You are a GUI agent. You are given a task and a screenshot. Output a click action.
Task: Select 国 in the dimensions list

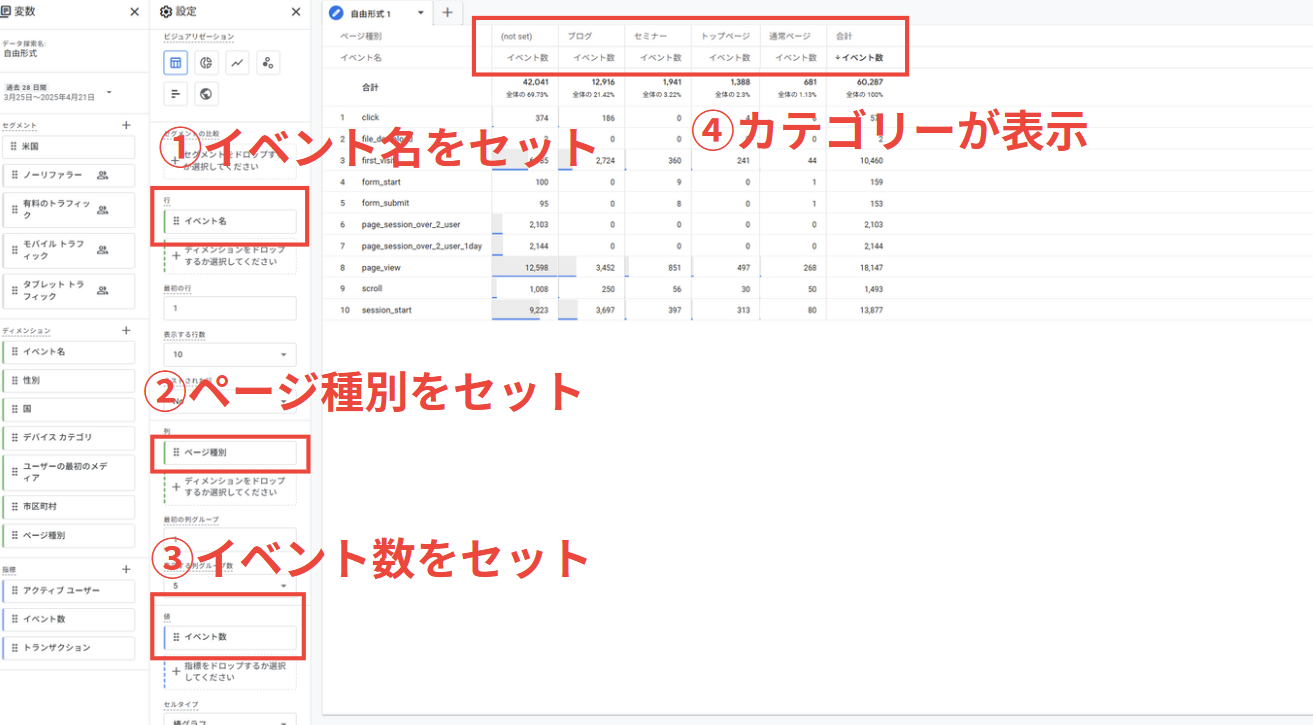pyautogui.click(x=68, y=409)
